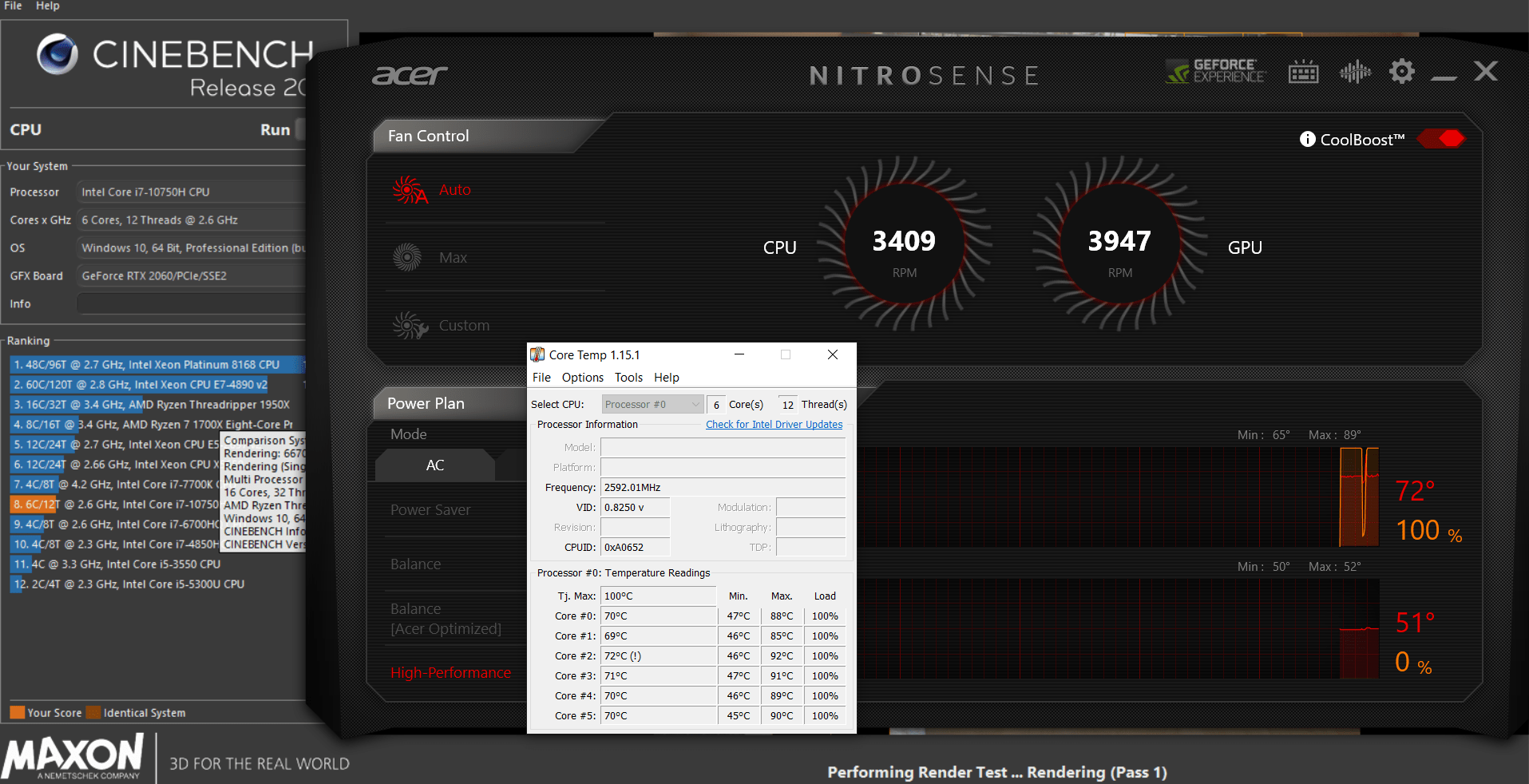Select the Max fan mode icon
This screenshot has width=1529, height=784.
(x=407, y=257)
